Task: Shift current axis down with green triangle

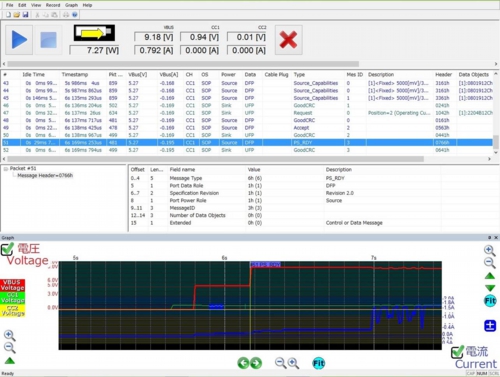Action: pyautogui.click(x=490, y=288)
